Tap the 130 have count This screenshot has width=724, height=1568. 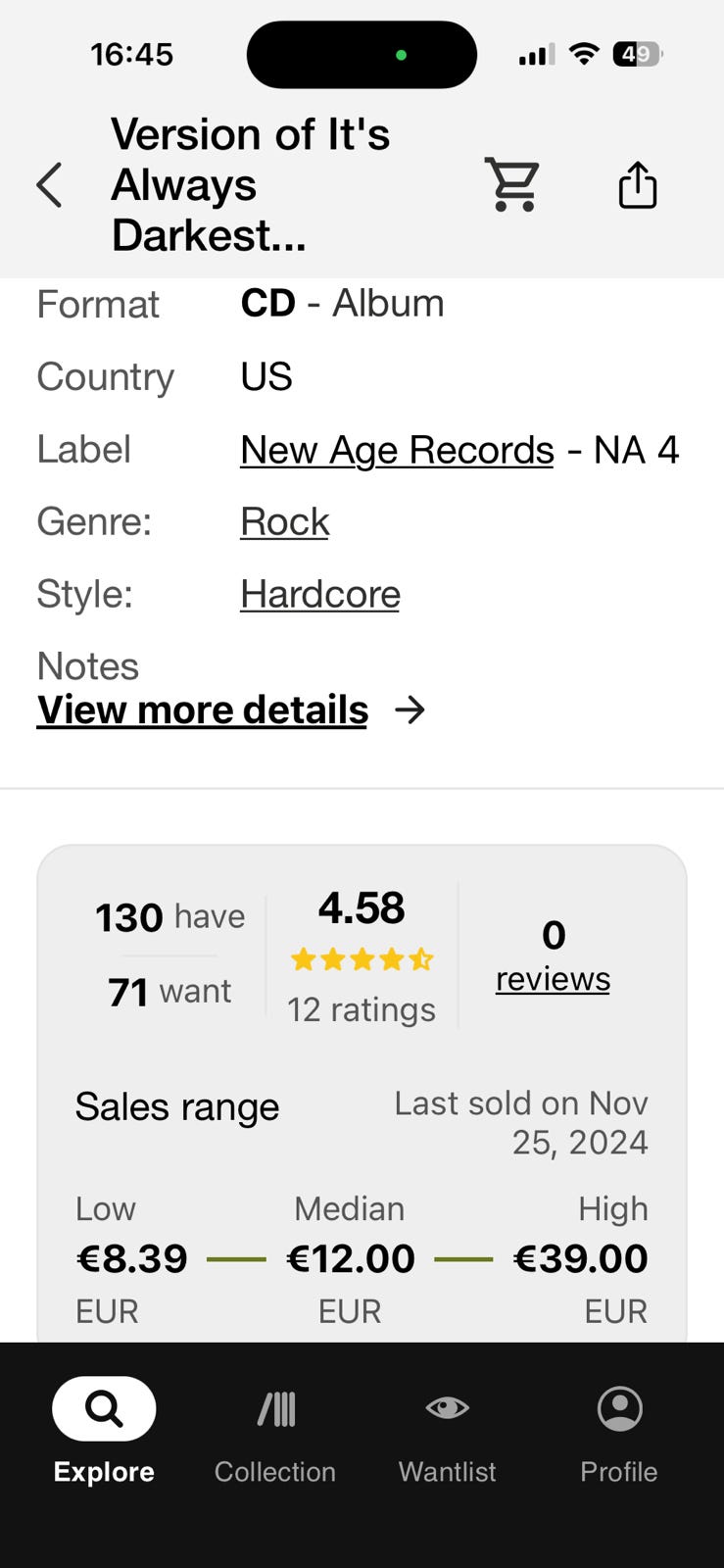[x=169, y=917]
